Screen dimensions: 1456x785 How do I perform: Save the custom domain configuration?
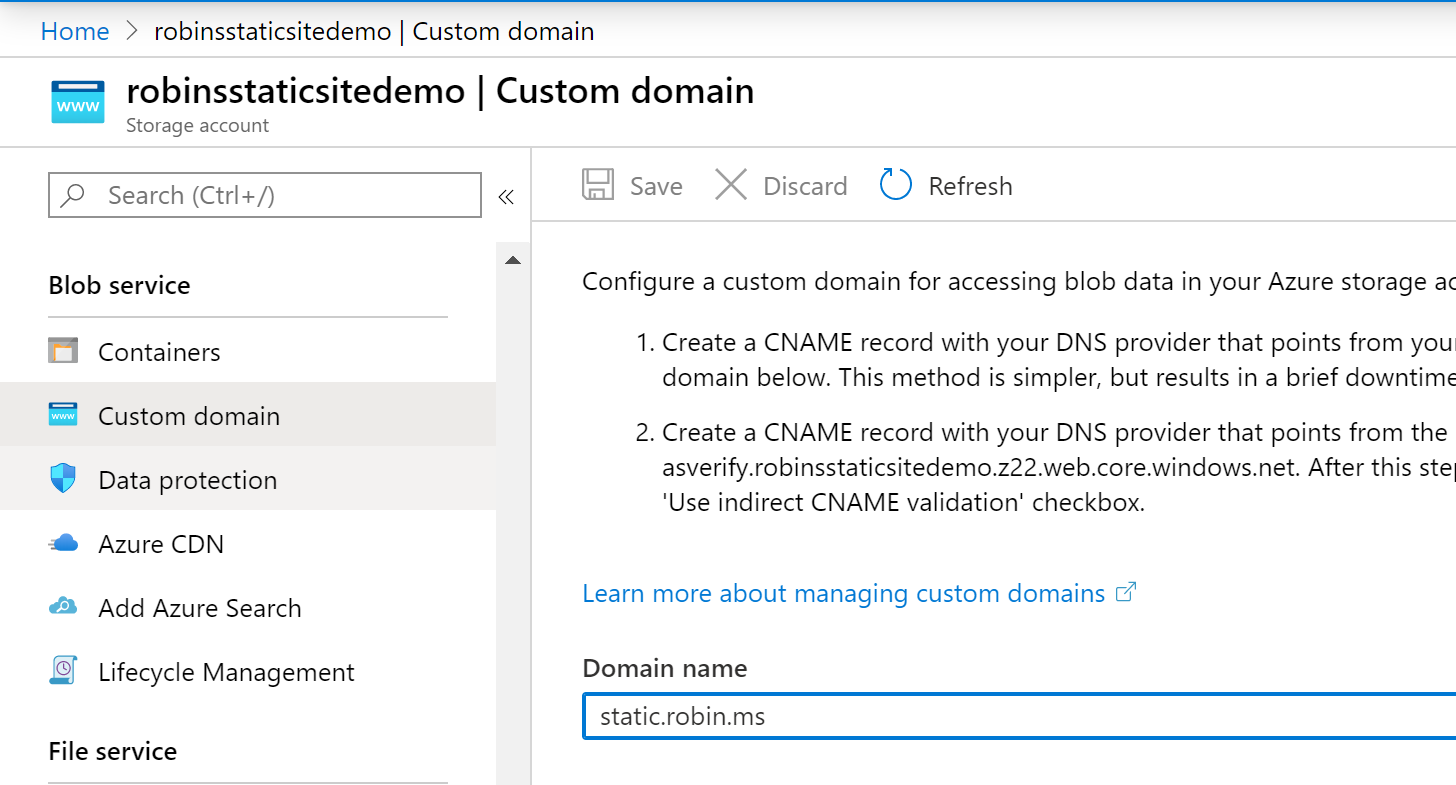pyautogui.click(x=631, y=185)
